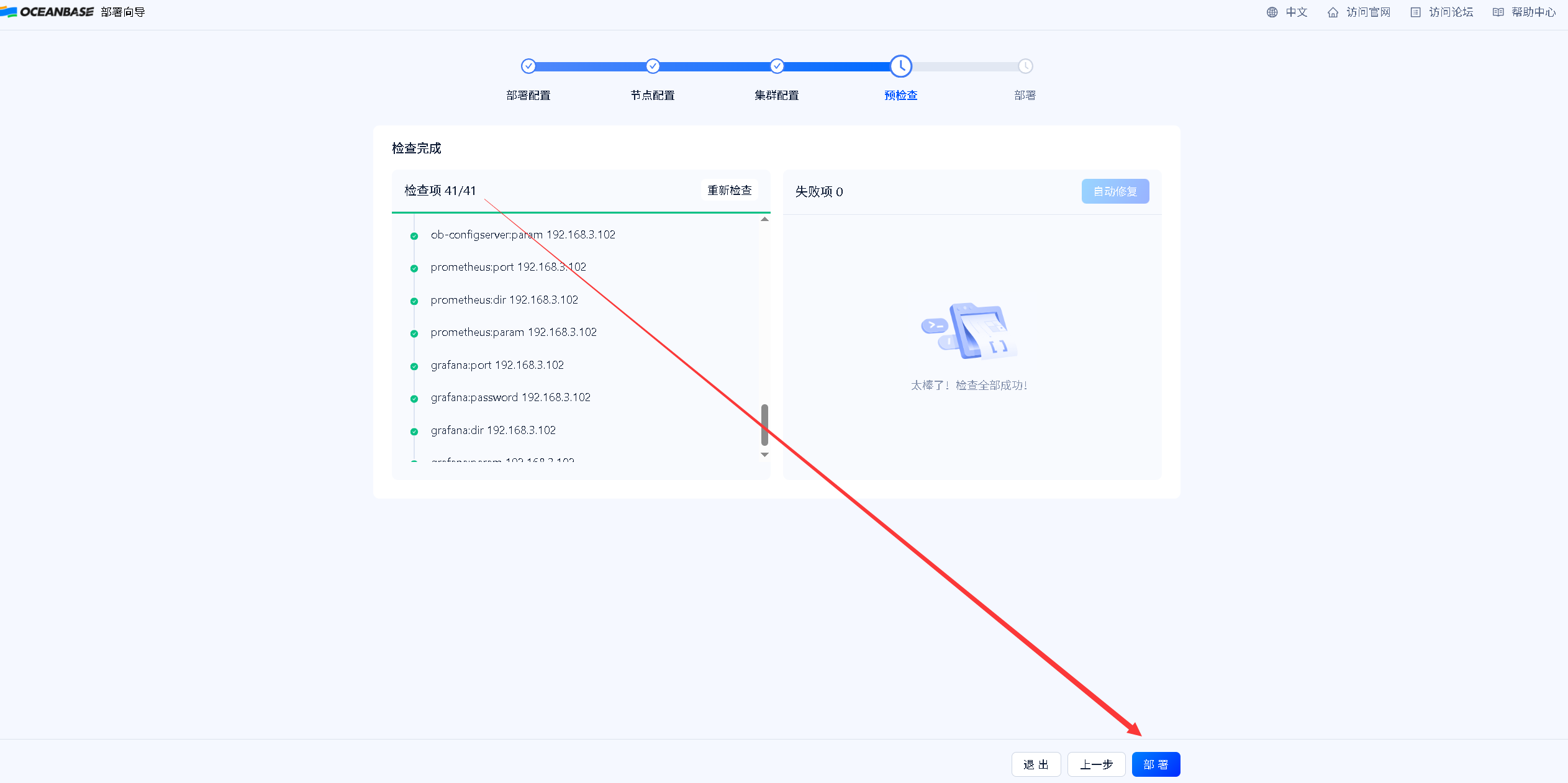The width and height of the screenshot is (1568, 783).
Task: Click the 上一步 button
Action: tap(1097, 764)
